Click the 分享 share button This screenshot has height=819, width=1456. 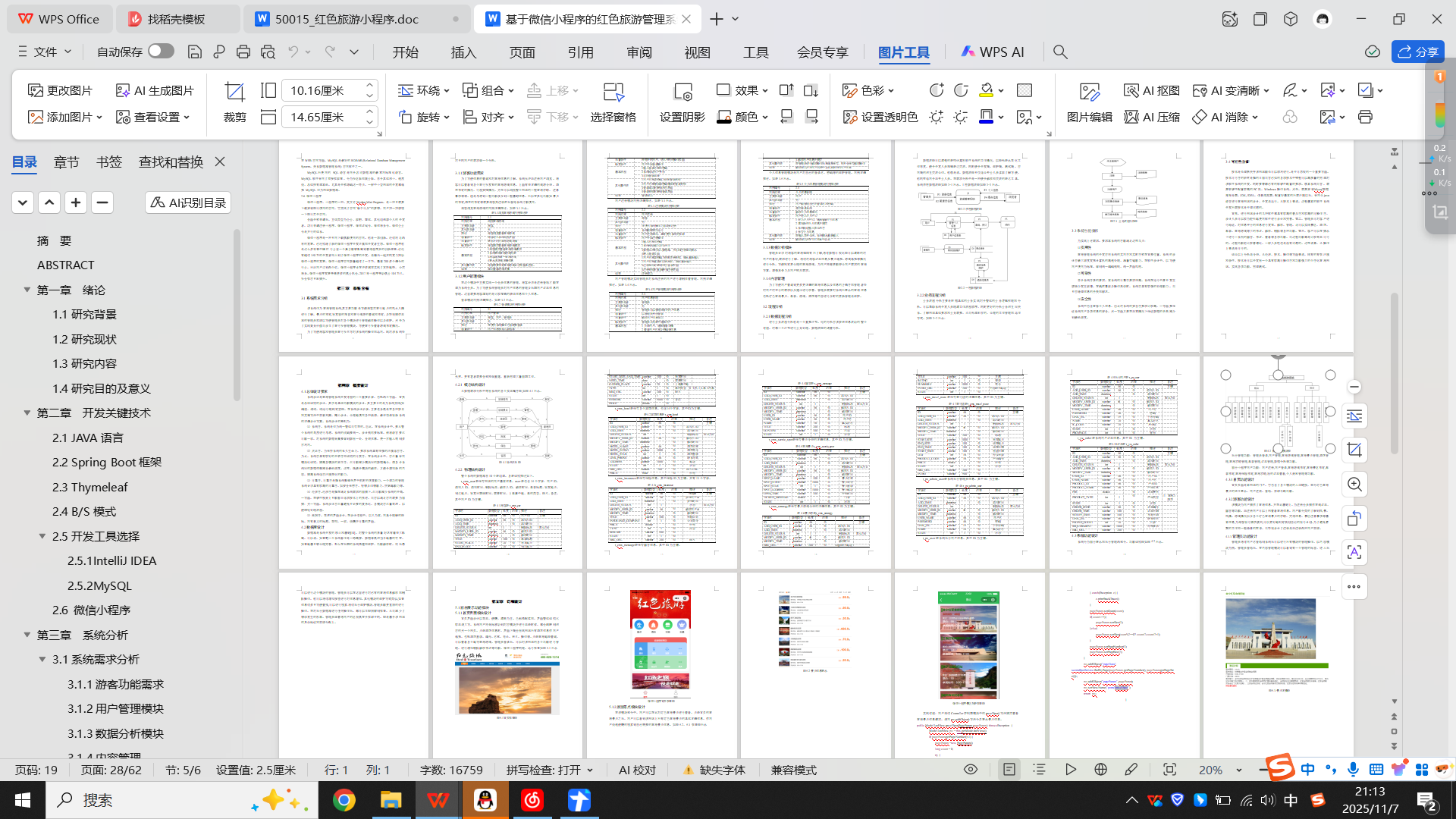tap(1417, 52)
